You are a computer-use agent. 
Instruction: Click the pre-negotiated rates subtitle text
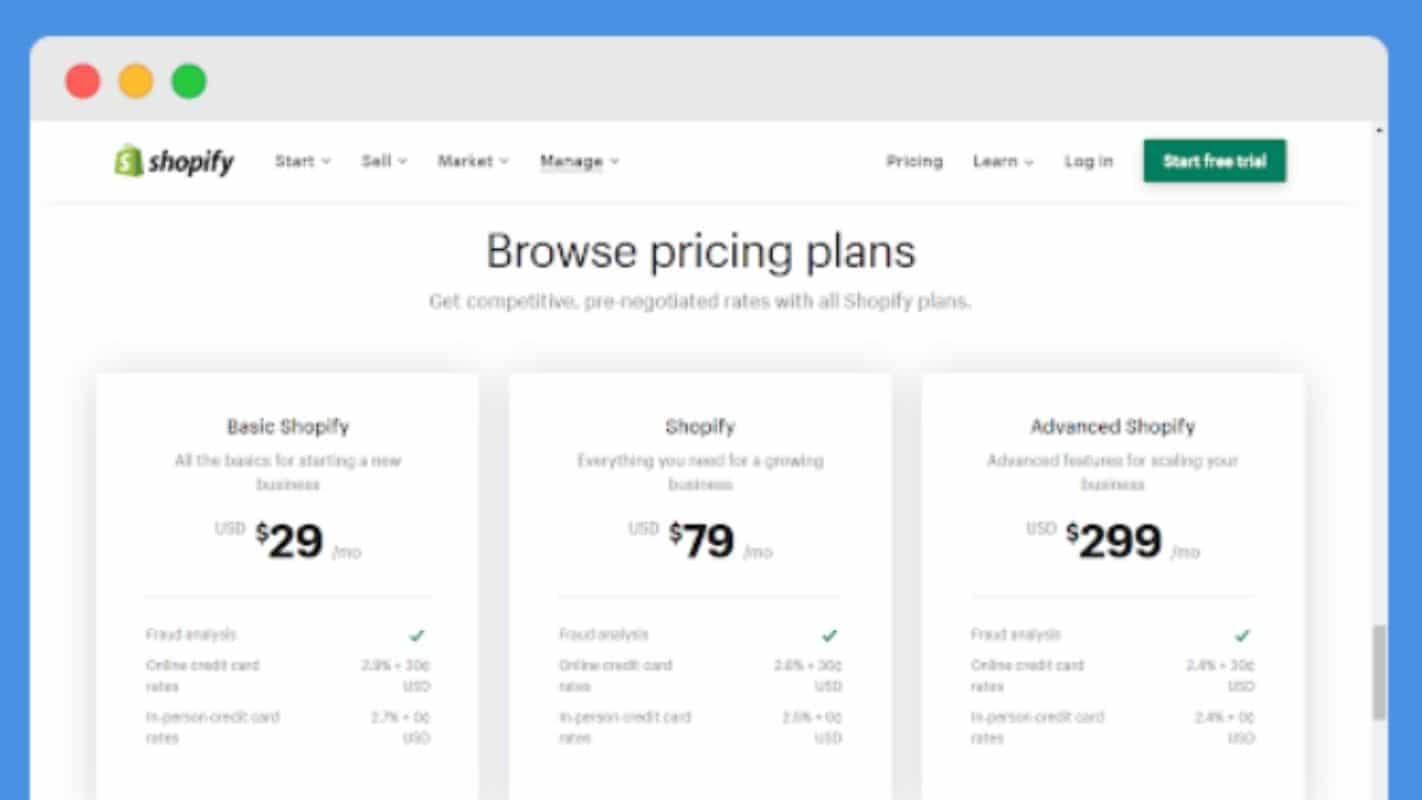pyautogui.click(x=700, y=301)
